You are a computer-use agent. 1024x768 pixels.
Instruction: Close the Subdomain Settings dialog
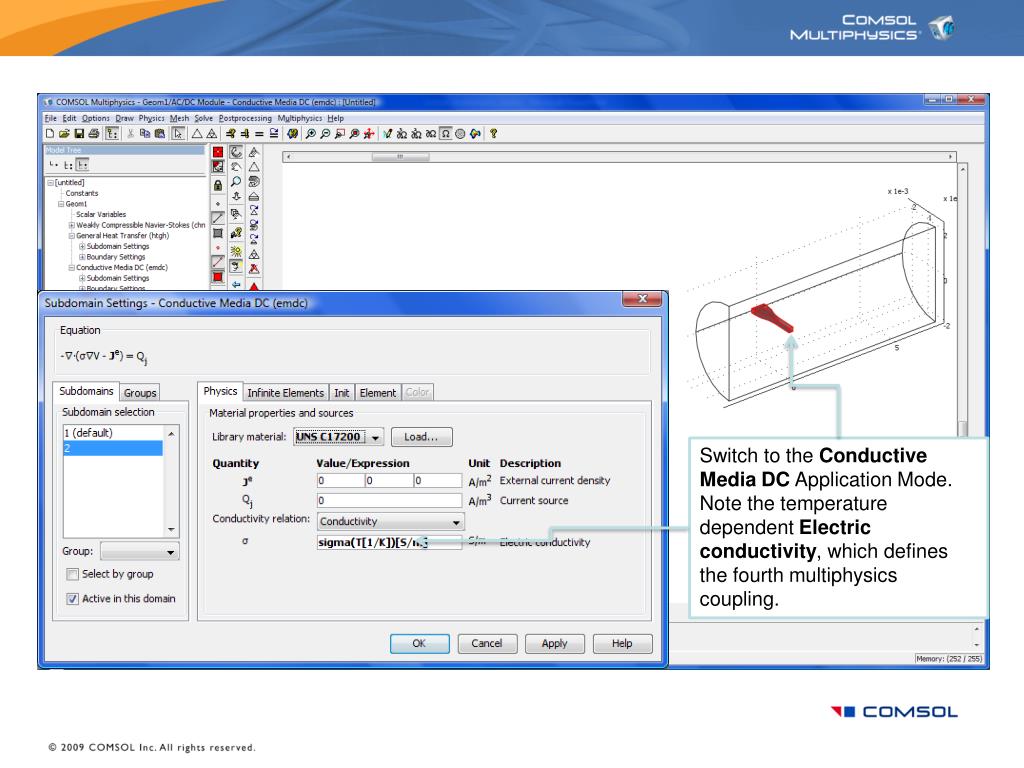[x=643, y=298]
